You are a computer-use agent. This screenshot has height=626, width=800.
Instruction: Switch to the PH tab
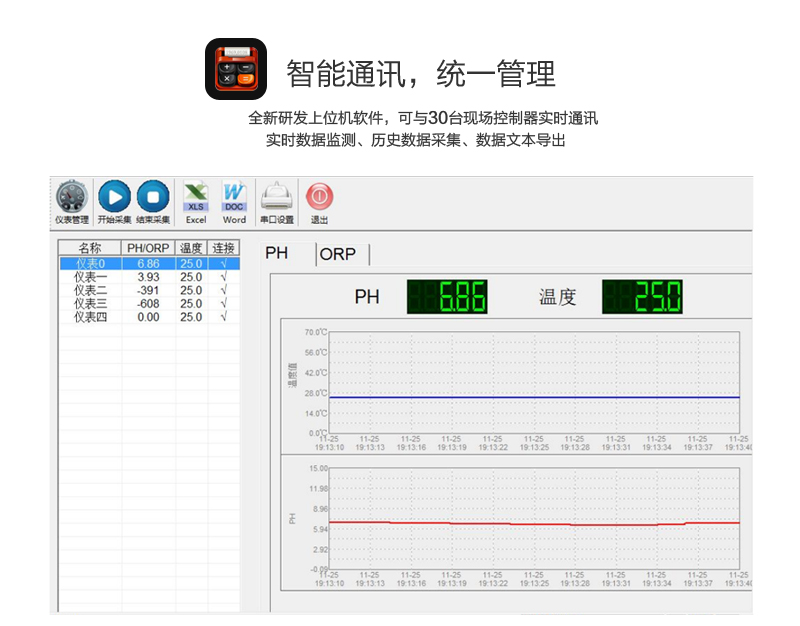pyautogui.click(x=277, y=253)
